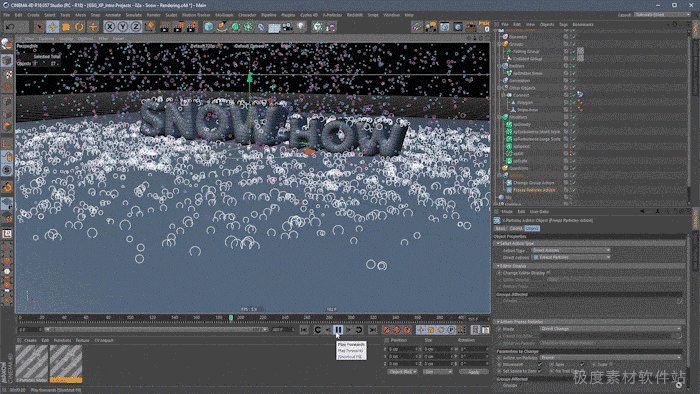Add a Camera object

coord(288,27)
